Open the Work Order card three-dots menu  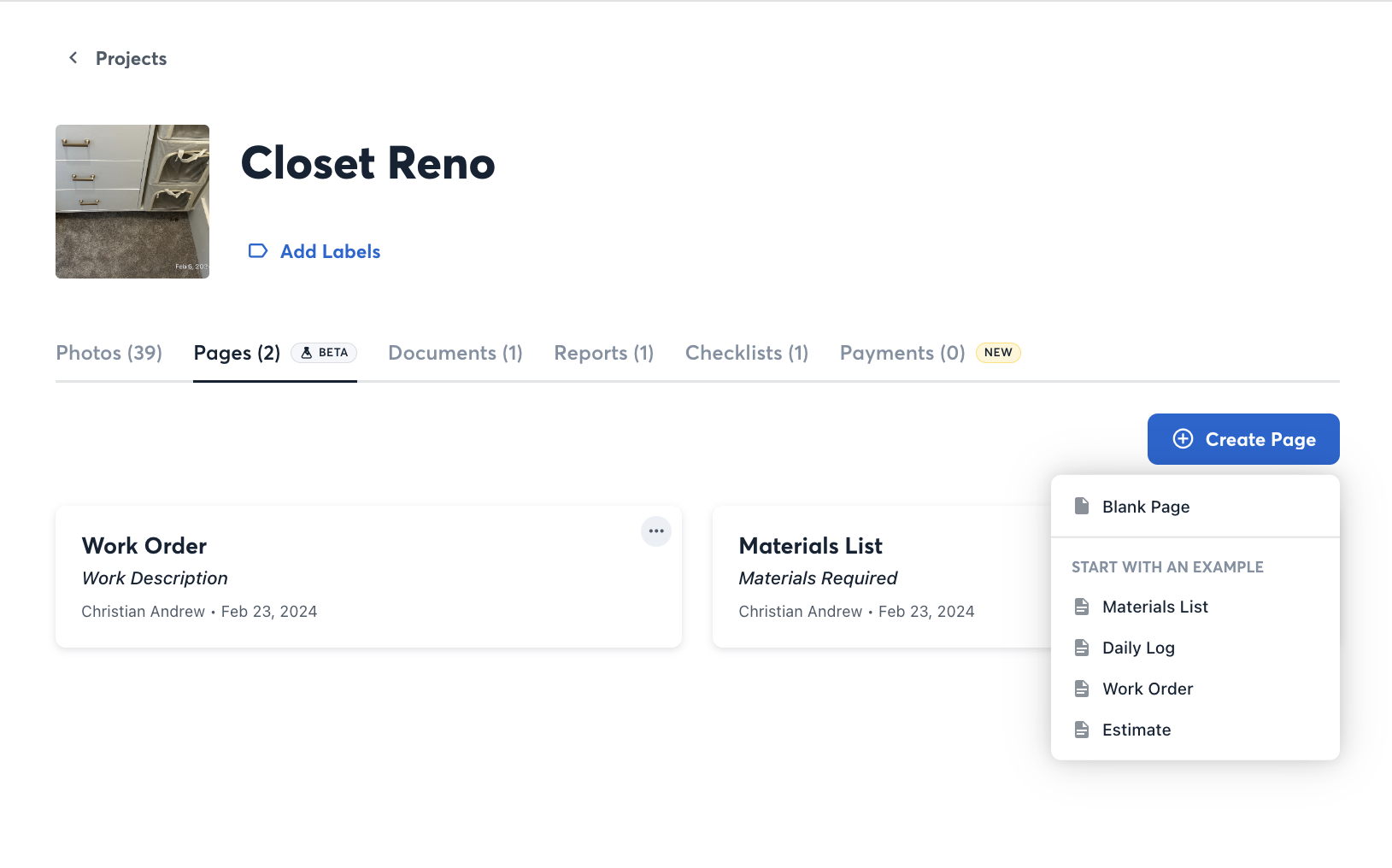pos(655,531)
